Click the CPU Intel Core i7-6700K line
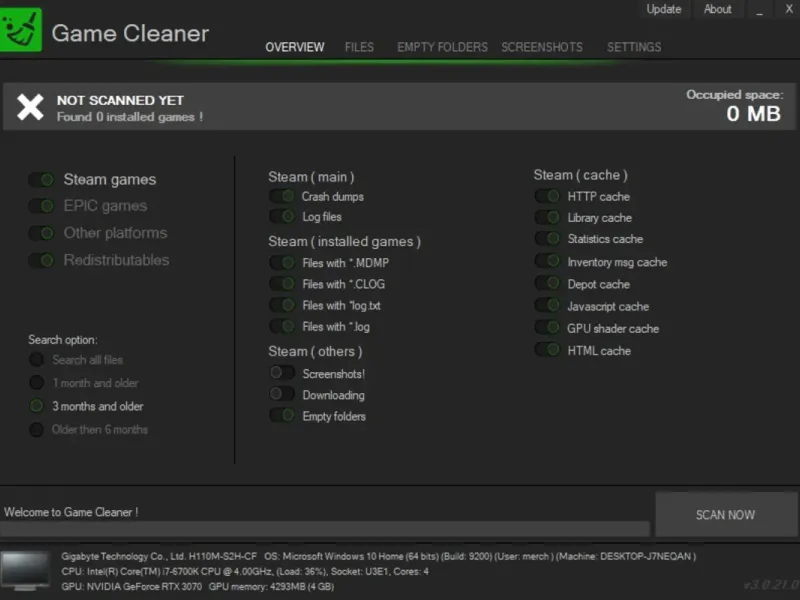This screenshot has width=800, height=600. [x=244, y=572]
